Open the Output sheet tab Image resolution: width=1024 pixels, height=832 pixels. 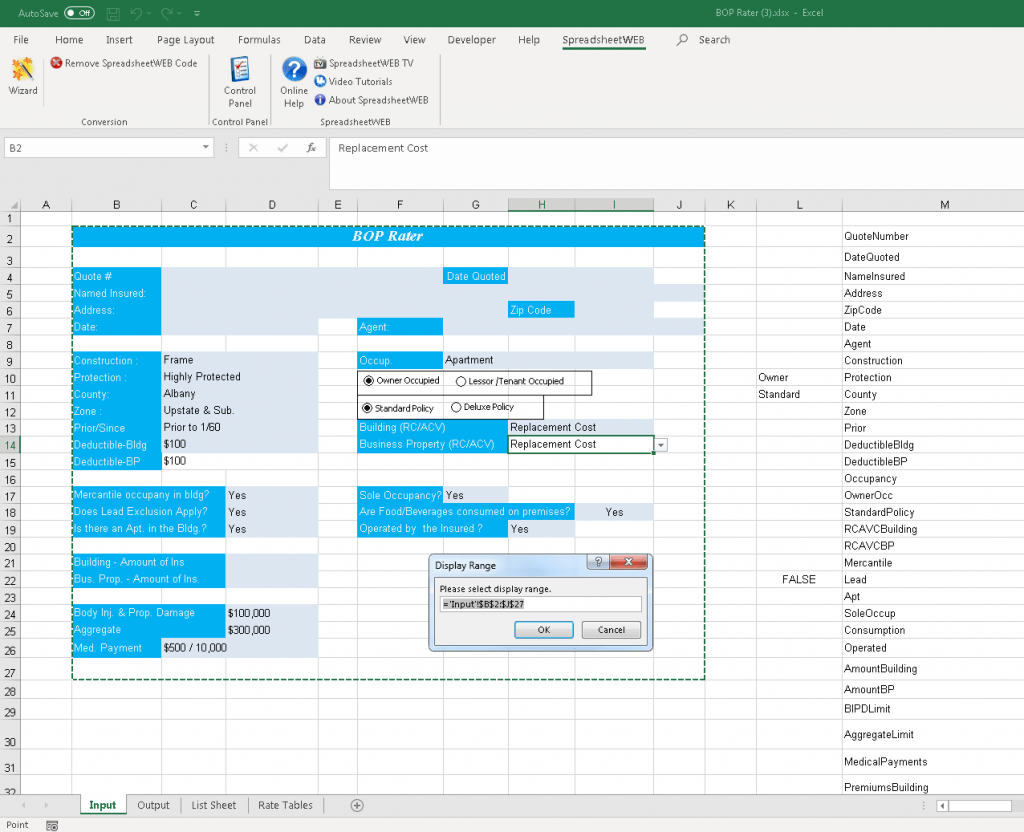click(153, 805)
